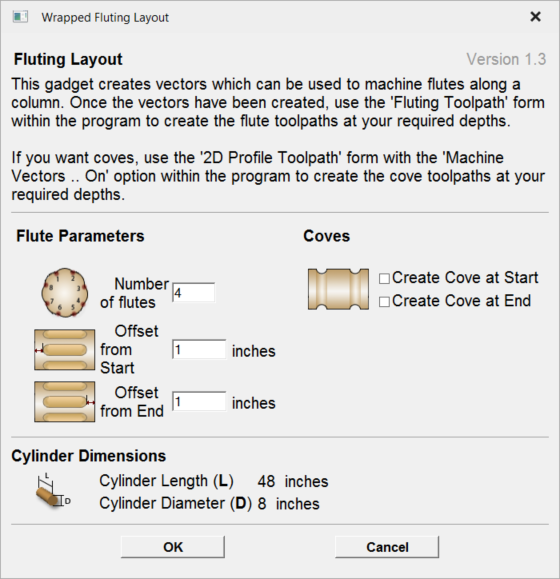Screen dimensions: 560x579
Task: Enable Create Cove at Start checkbox
Action: [384, 278]
